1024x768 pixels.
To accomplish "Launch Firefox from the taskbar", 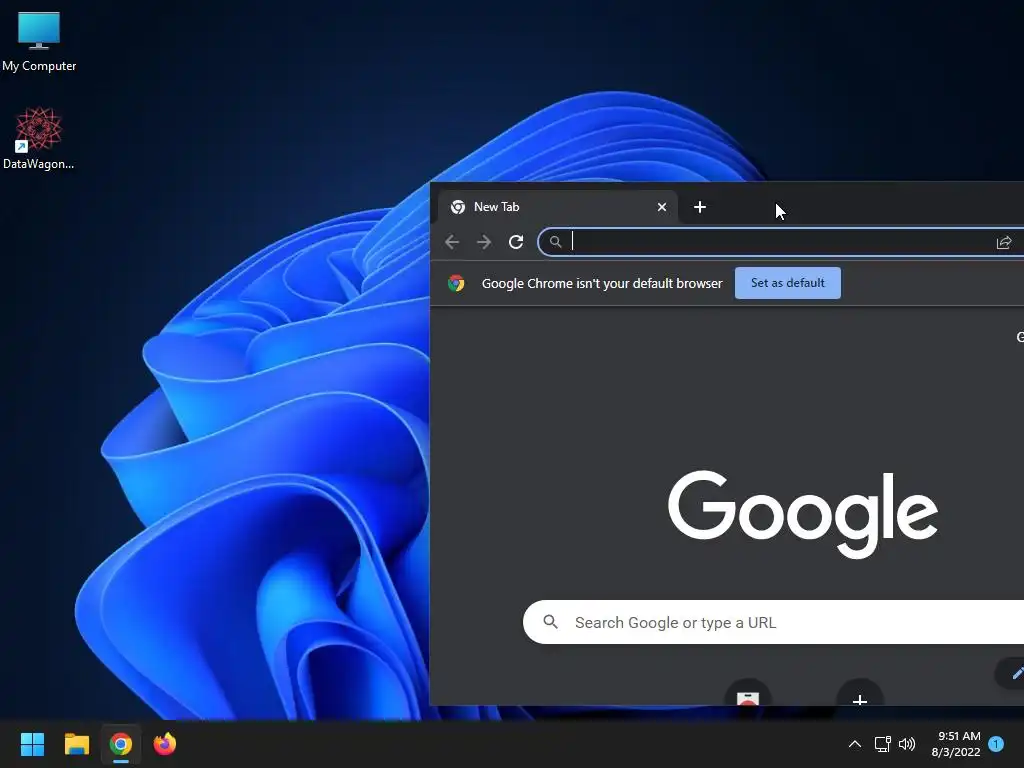I will tap(165, 744).
